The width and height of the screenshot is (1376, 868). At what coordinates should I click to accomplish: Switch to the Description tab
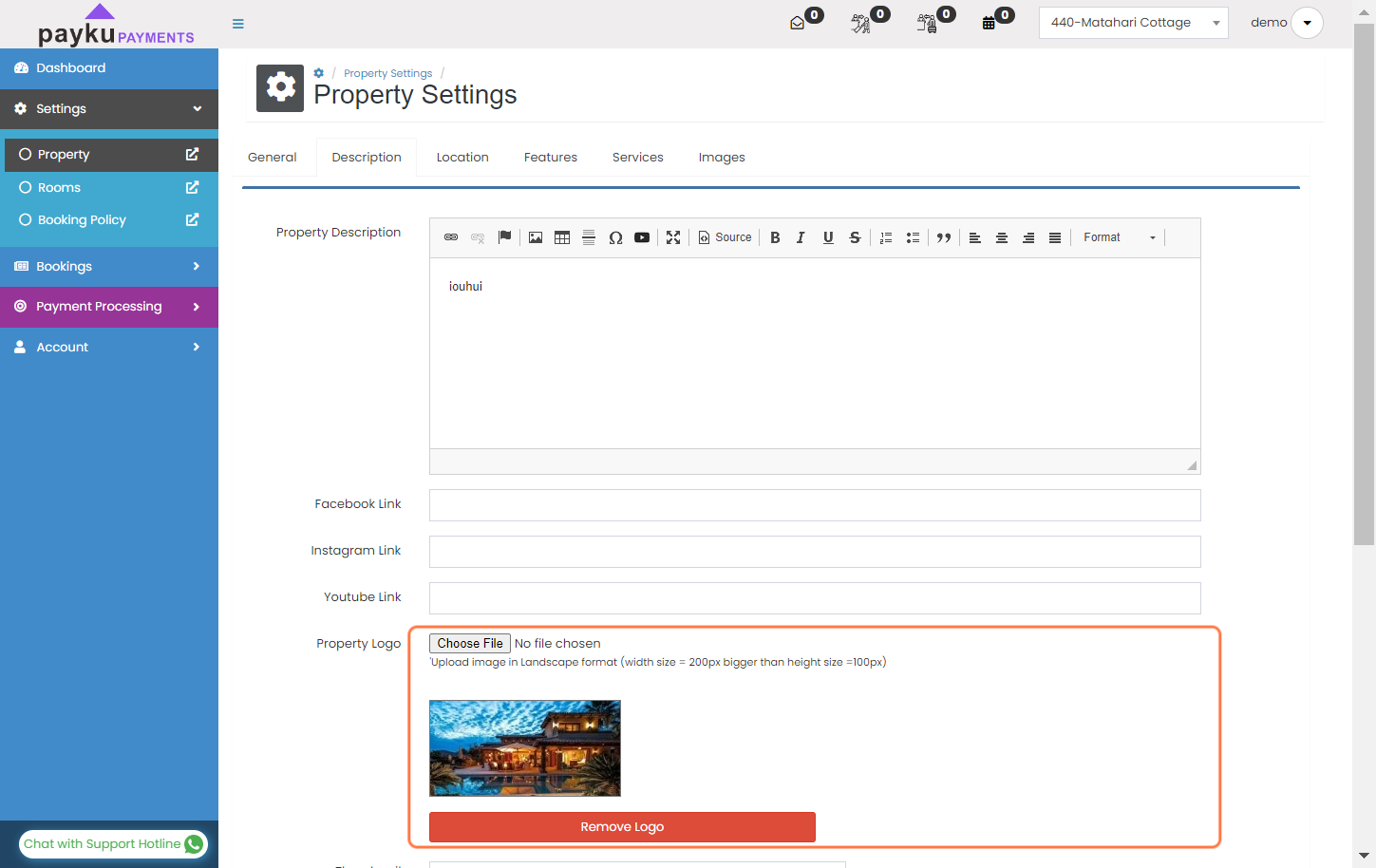367,158
